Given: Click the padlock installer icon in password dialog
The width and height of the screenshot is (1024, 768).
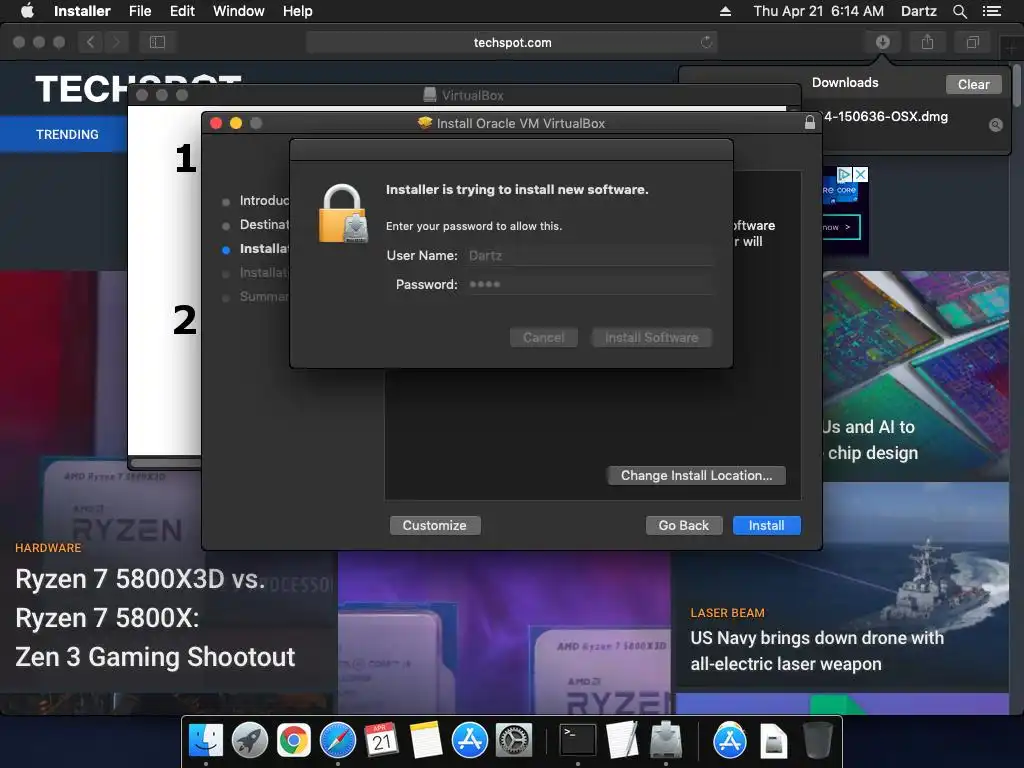Looking at the screenshot, I should 343,214.
